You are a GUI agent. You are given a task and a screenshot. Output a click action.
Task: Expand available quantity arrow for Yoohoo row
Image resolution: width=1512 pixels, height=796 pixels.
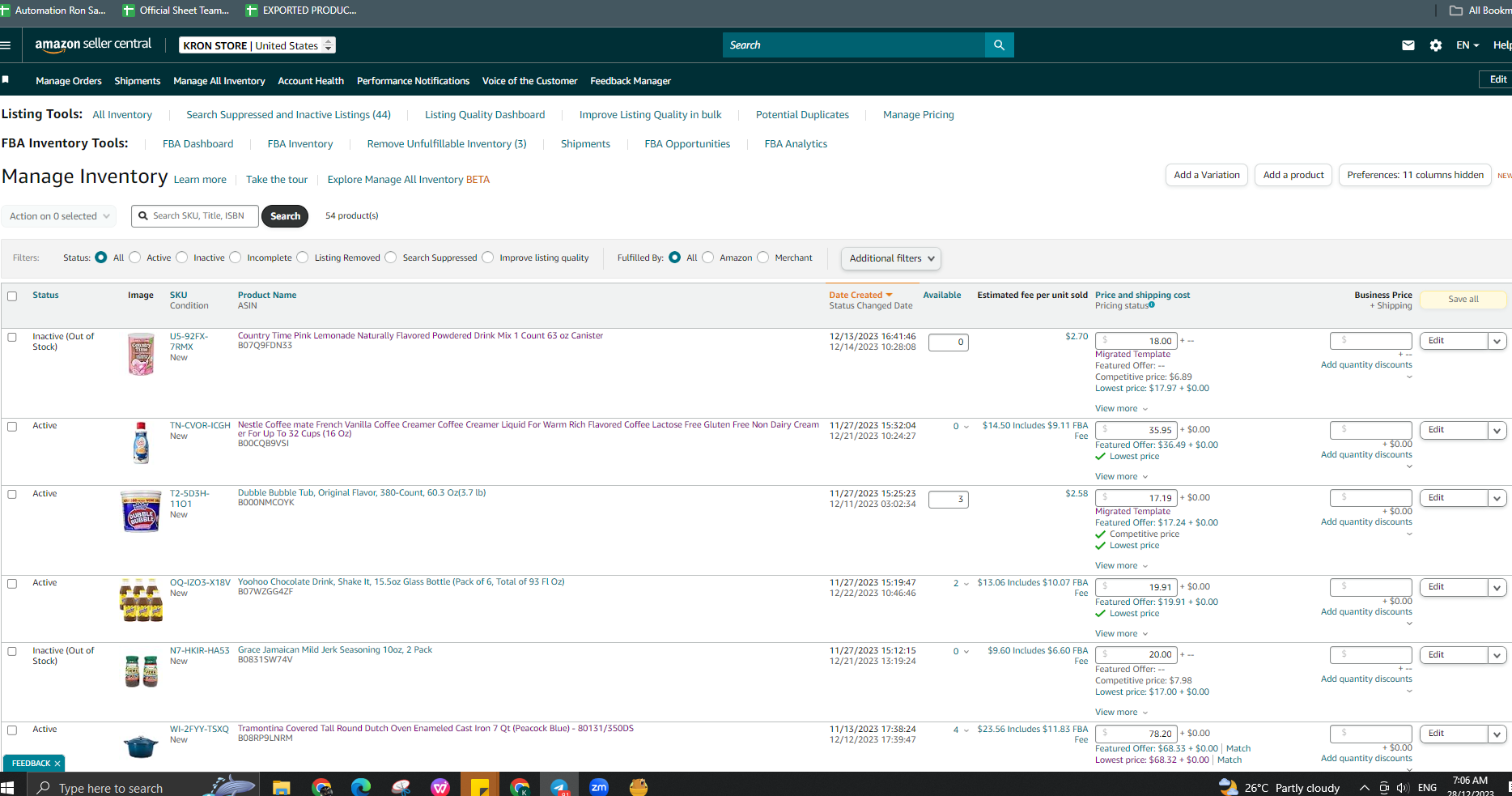pos(966,584)
